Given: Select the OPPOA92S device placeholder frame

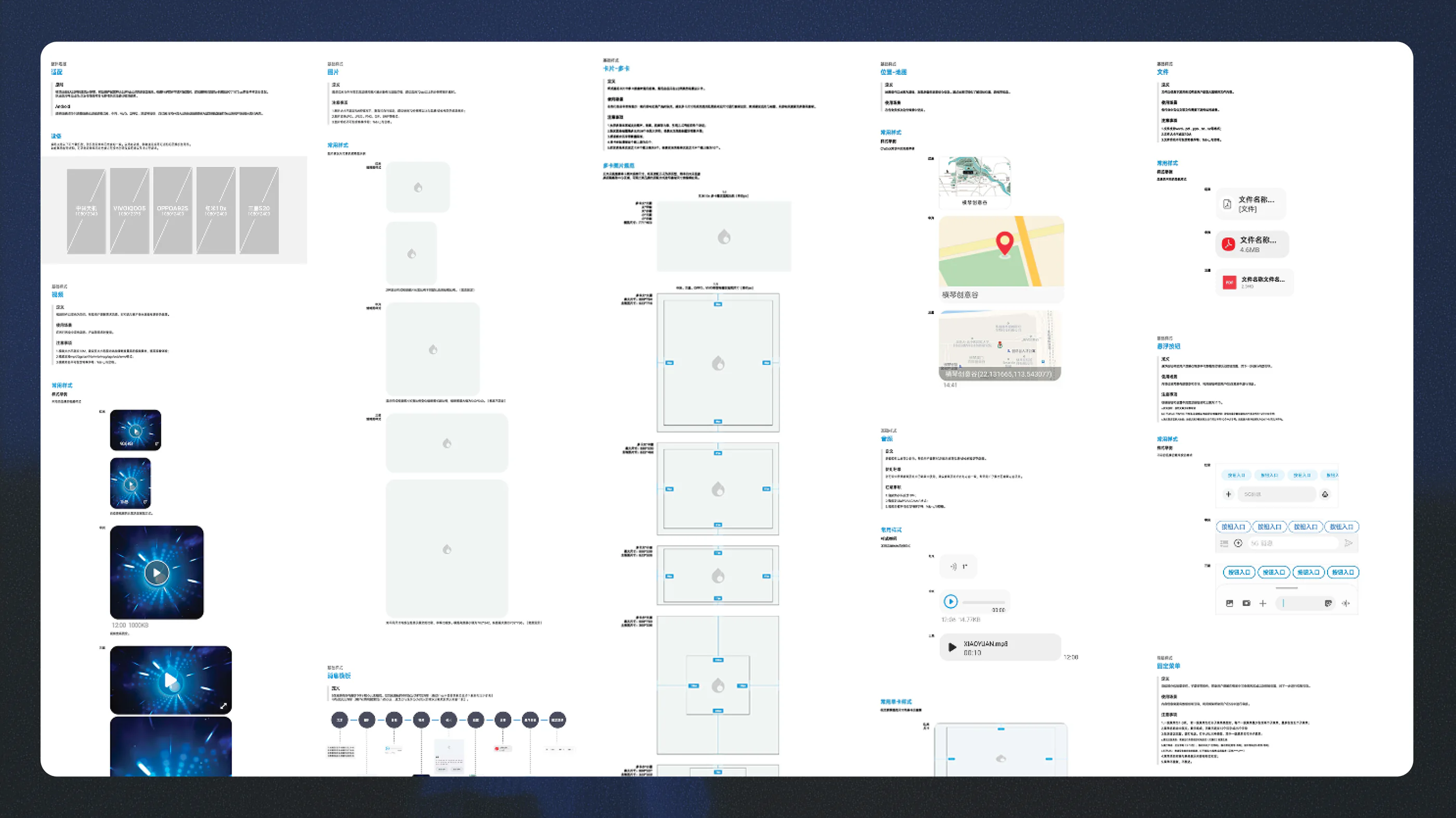Looking at the screenshot, I should 173,210.
